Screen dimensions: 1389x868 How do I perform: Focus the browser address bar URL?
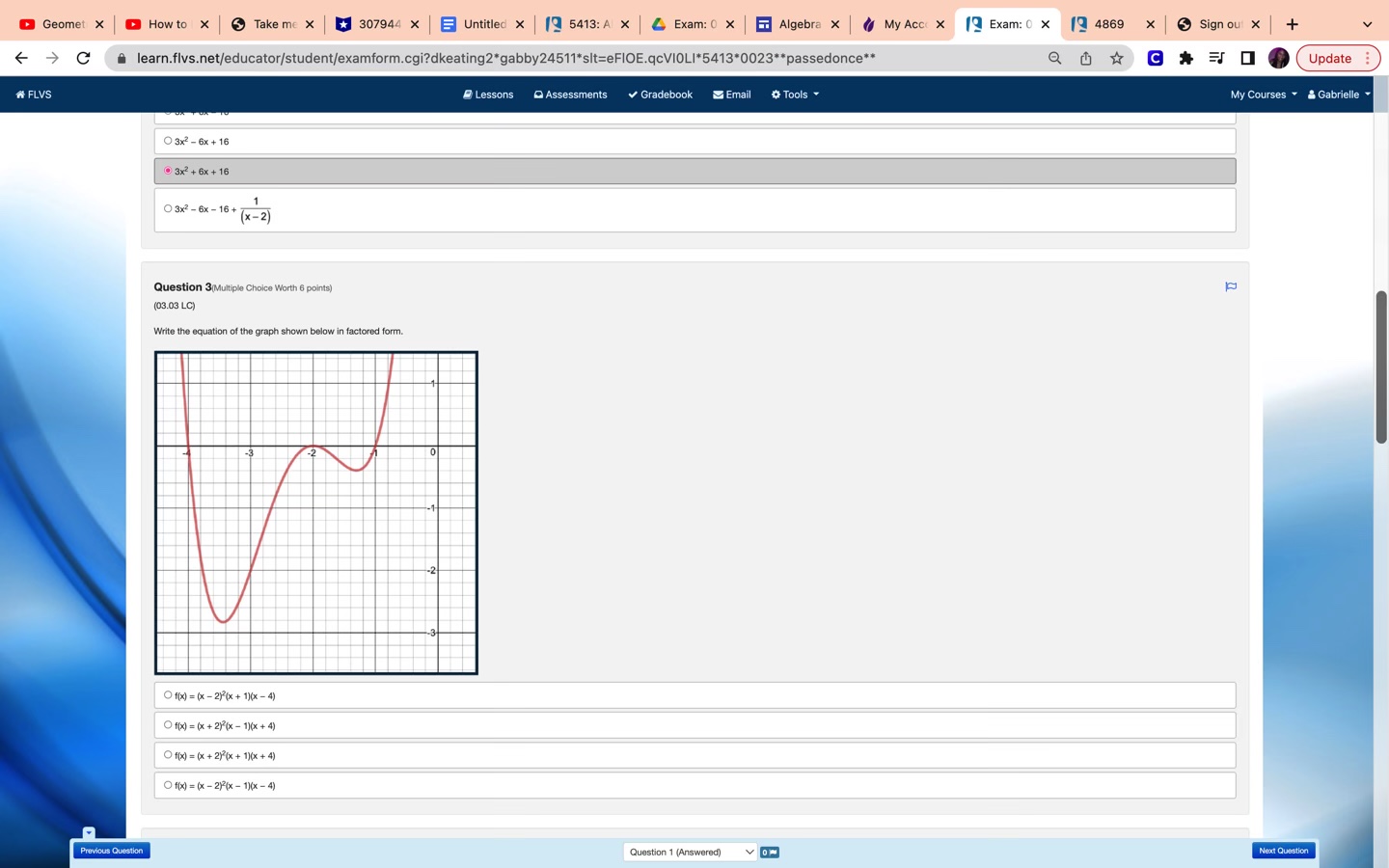pyautogui.click(x=506, y=58)
